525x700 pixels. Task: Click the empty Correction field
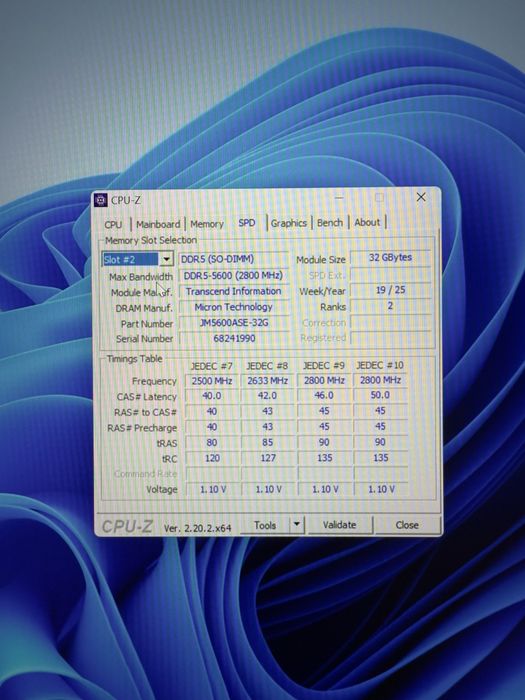tap(391, 322)
